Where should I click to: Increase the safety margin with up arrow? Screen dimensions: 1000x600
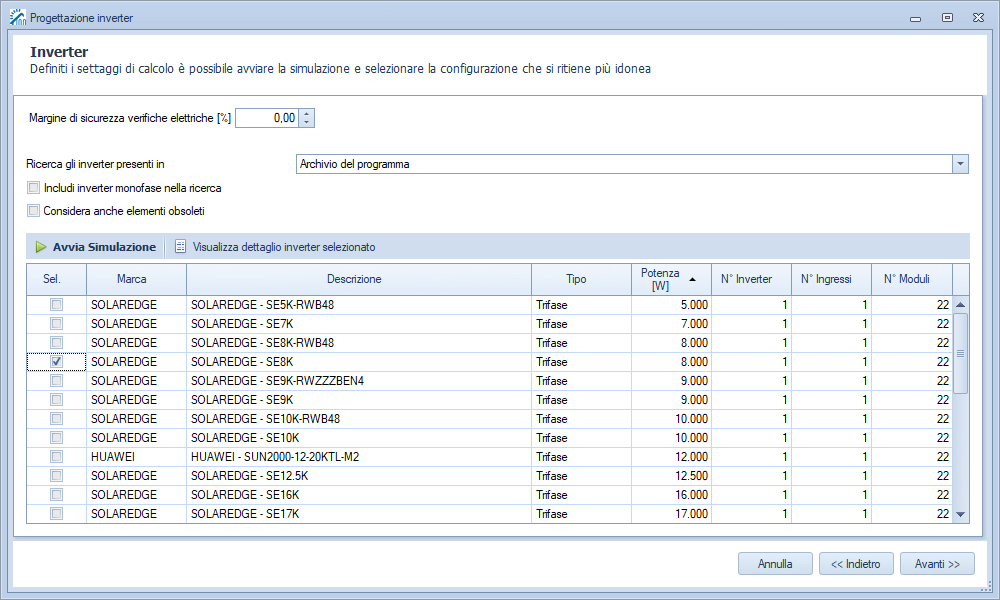307,113
